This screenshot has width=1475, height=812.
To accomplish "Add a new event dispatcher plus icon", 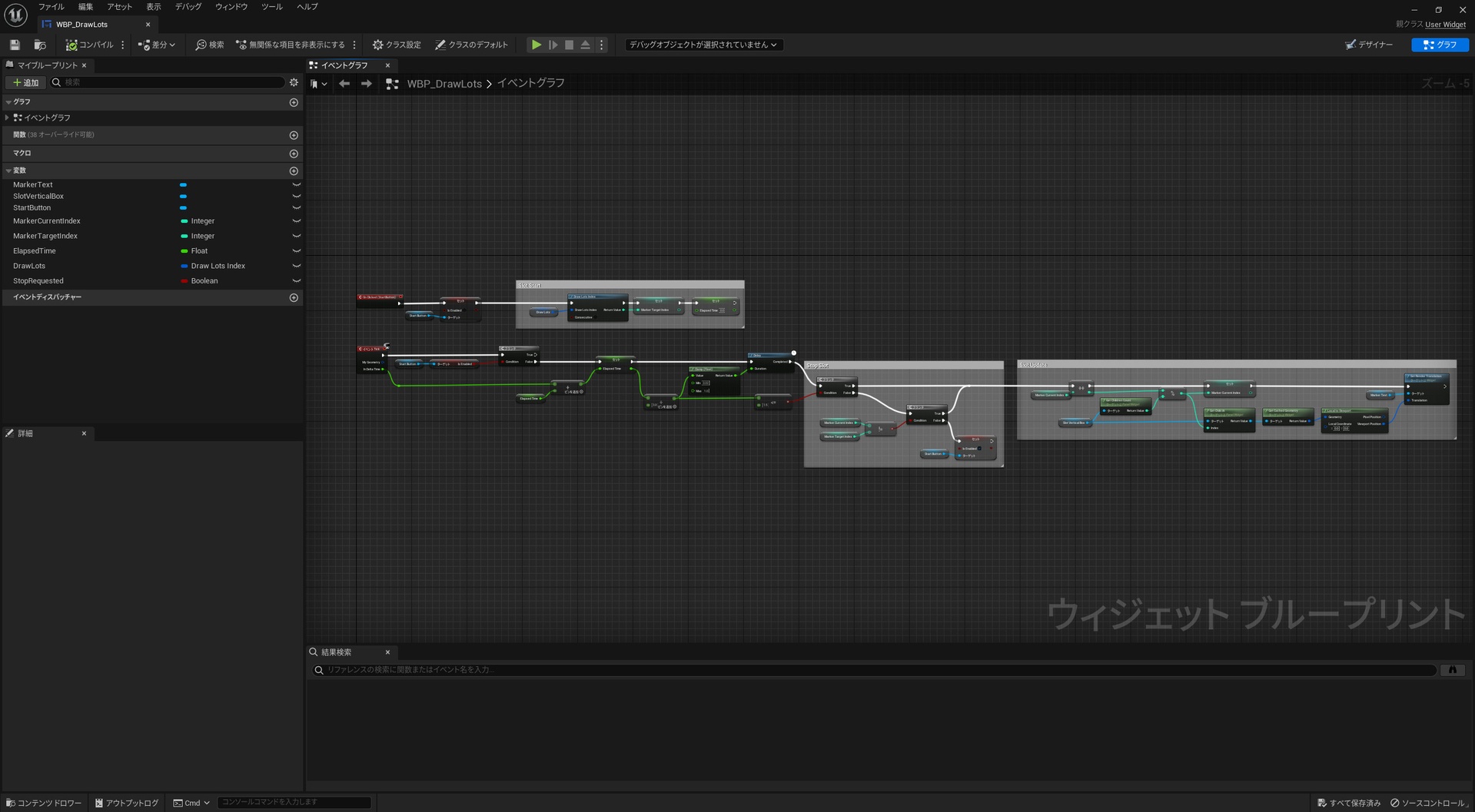I will pos(294,297).
